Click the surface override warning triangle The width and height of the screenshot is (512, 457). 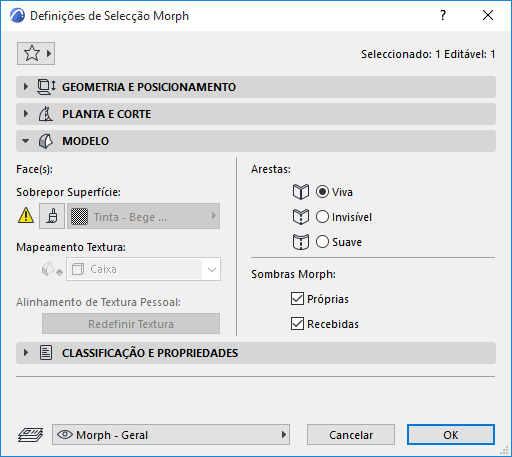[x=26, y=215]
